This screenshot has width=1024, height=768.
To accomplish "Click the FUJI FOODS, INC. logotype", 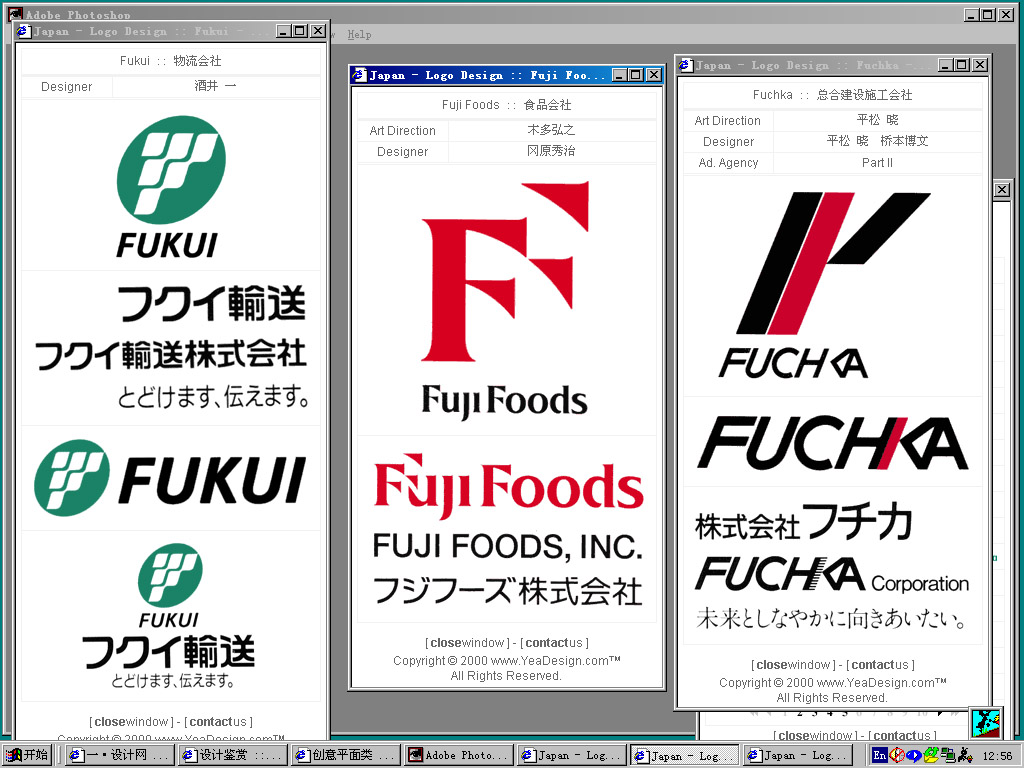I will [x=507, y=547].
